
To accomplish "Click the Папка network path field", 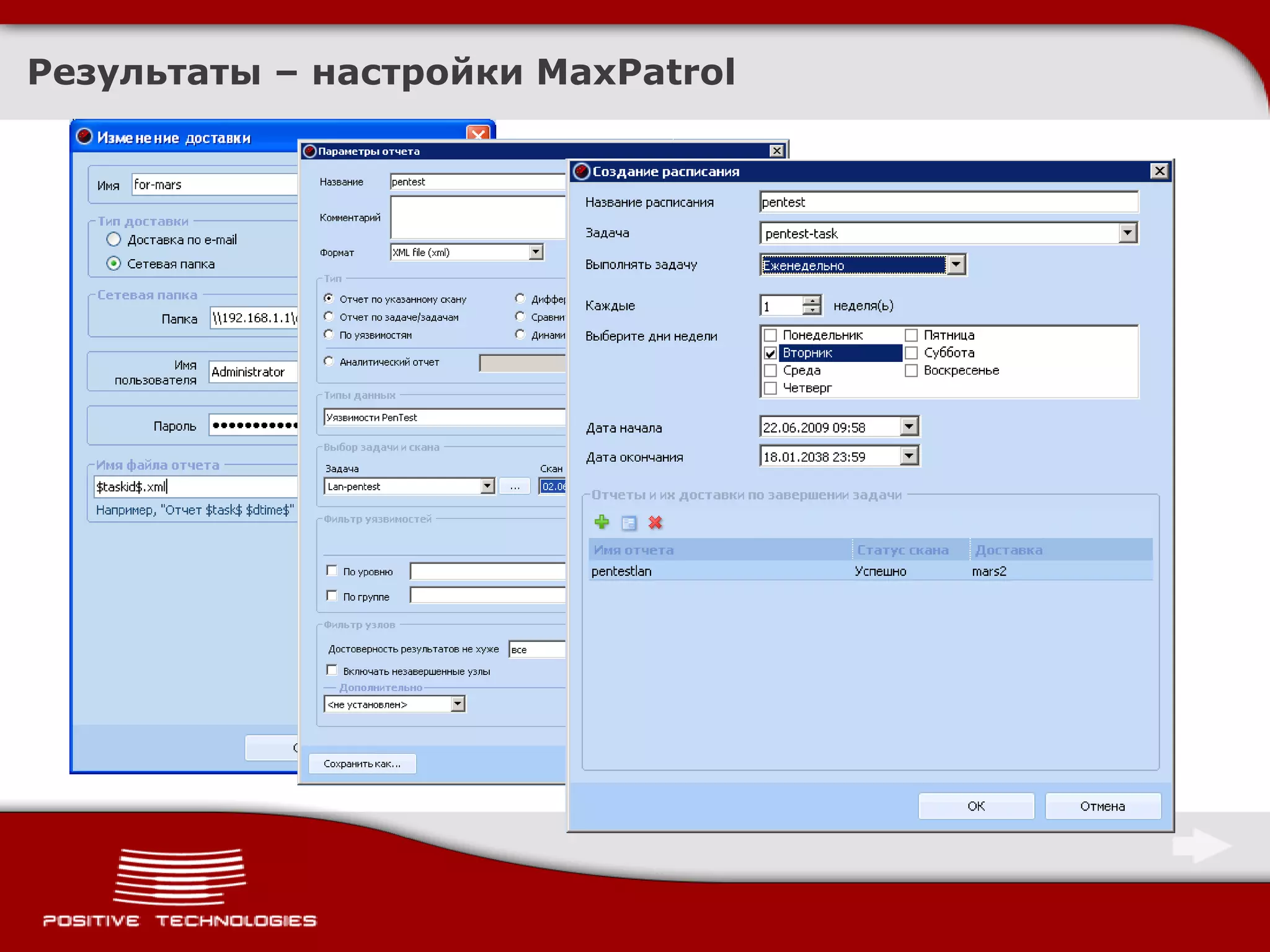I will click(254, 318).
